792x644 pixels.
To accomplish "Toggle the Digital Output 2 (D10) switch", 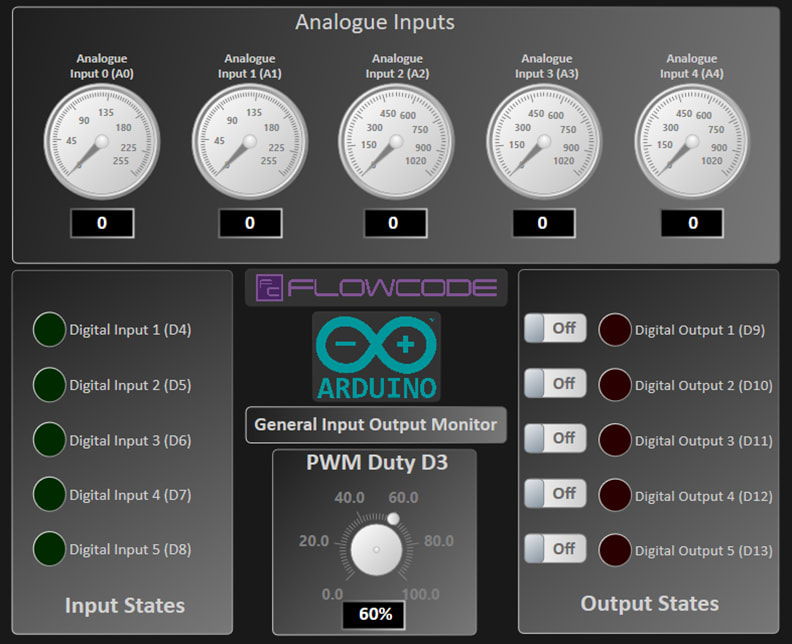I will 555,383.
